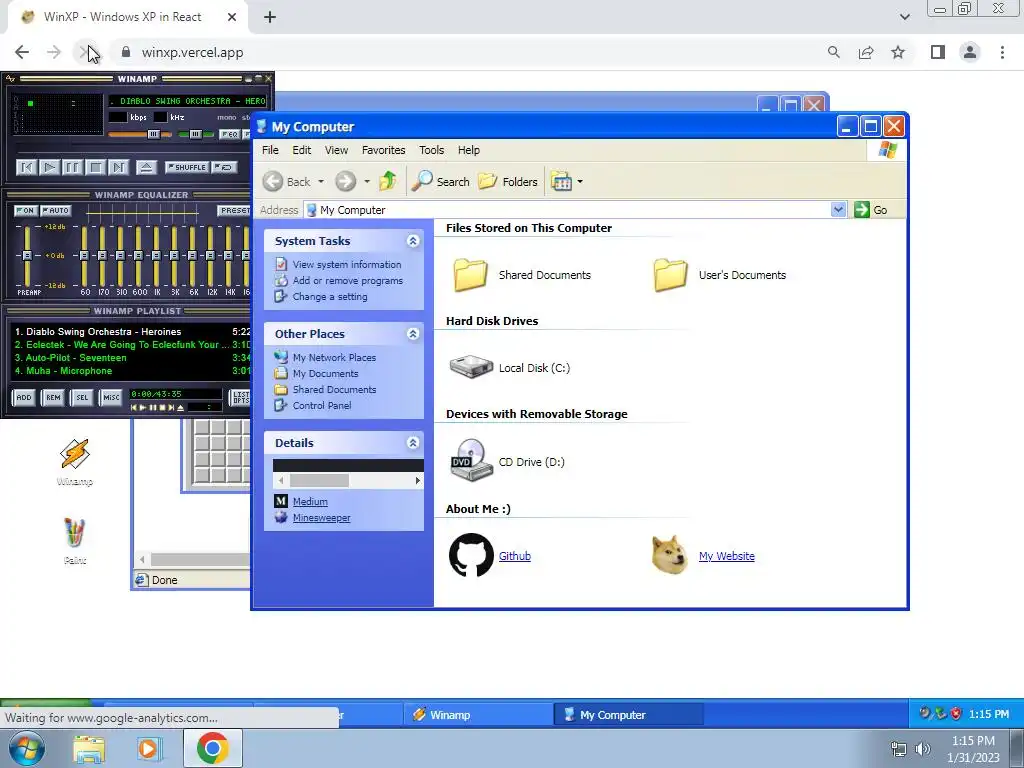This screenshot has width=1024, height=768.
Task: Click the Back arrow in My Computer toolbar
Action: coord(273,182)
